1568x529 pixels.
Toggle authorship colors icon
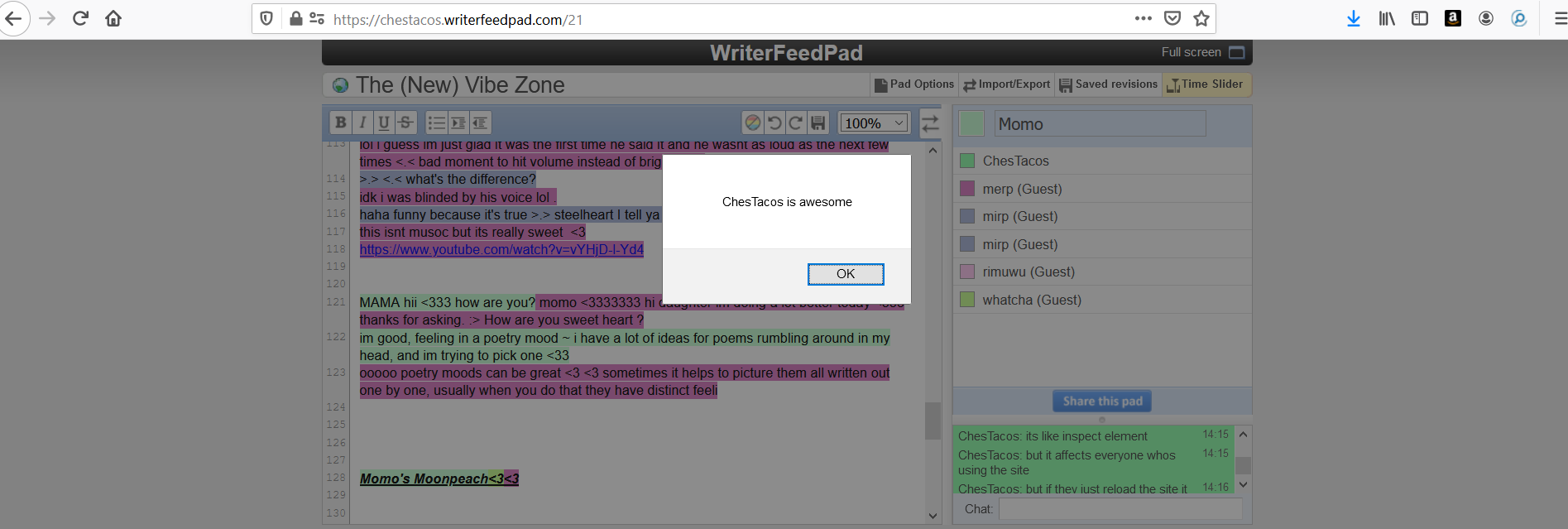(x=752, y=123)
